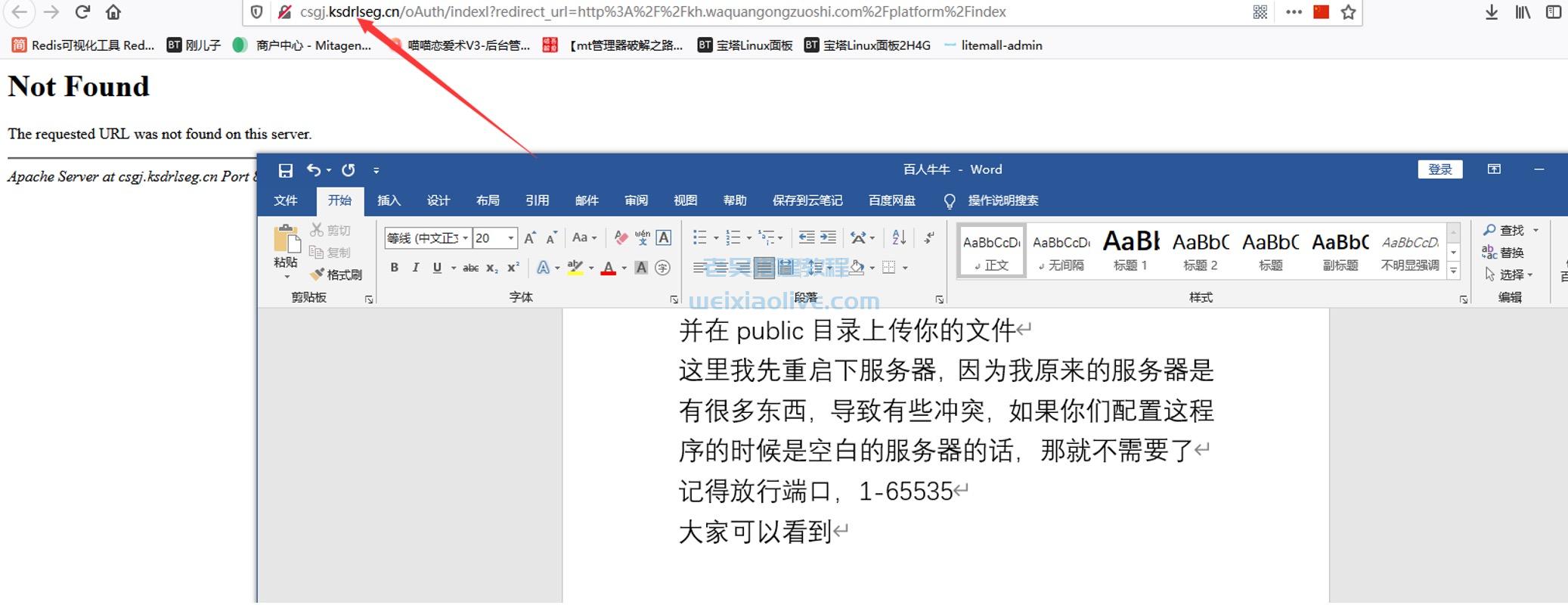Viewport: 1568px width, 605px height.
Task: Toggle Italic formatting
Action: (x=415, y=268)
